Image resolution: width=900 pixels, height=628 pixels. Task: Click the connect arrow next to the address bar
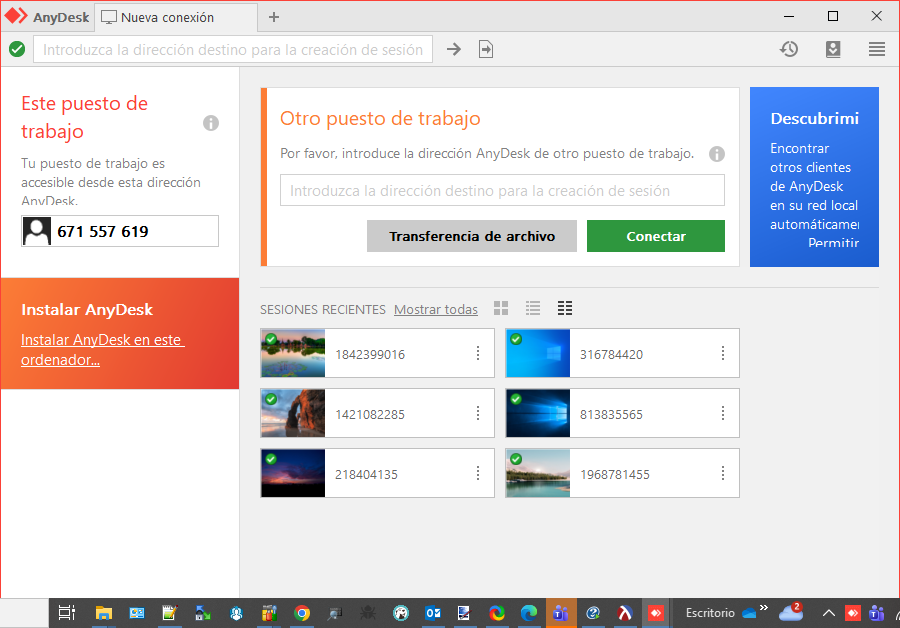point(453,49)
